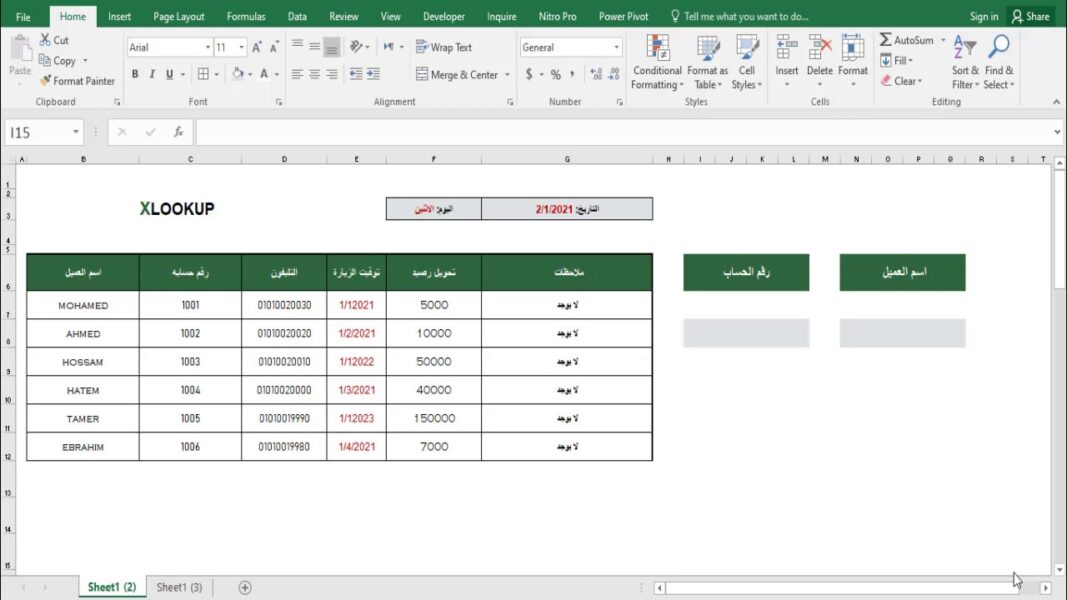Decrease indent icon

pyautogui.click(x=356, y=74)
